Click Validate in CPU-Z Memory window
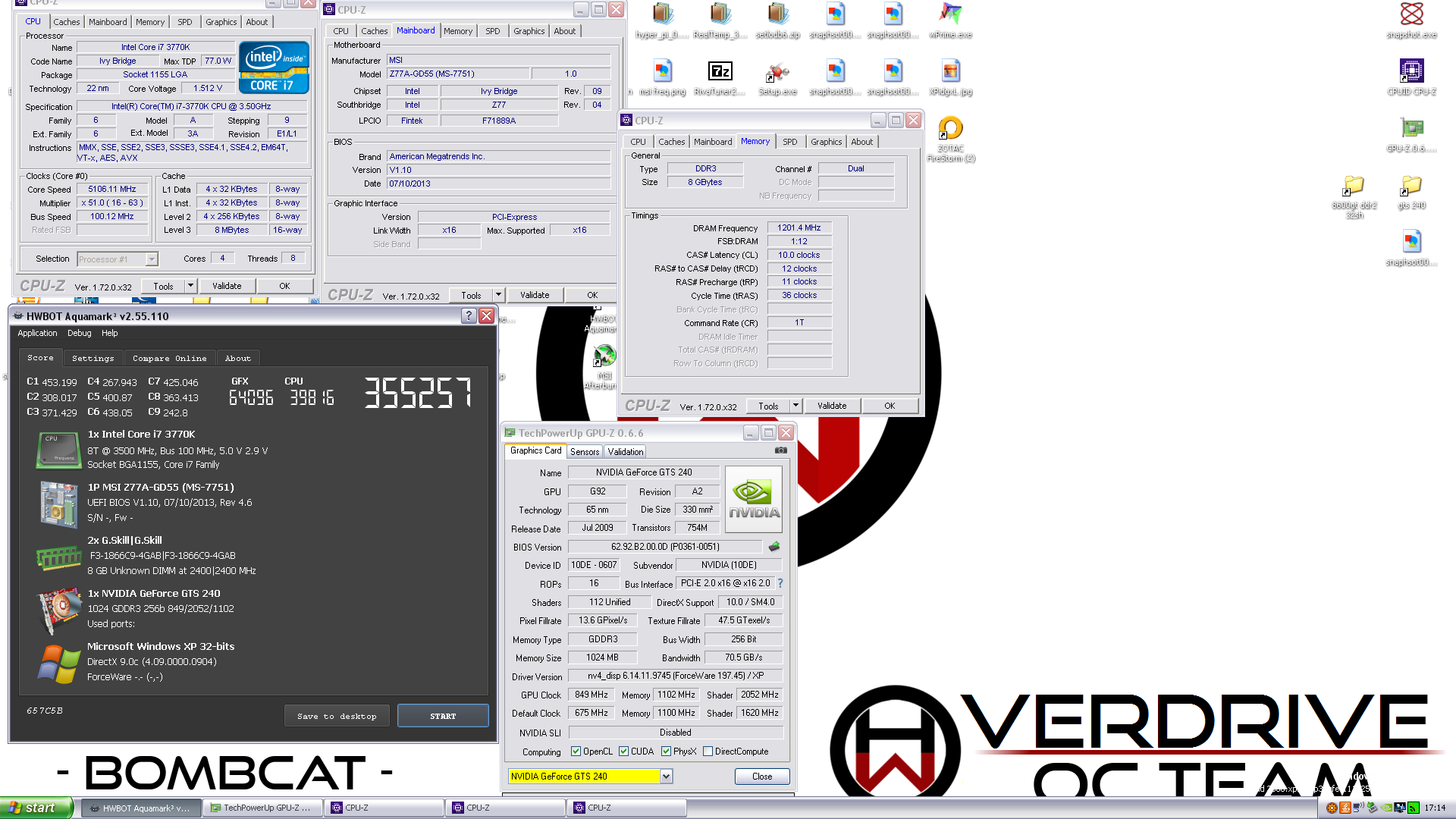This screenshot has width=1456, height=819. 832,406
